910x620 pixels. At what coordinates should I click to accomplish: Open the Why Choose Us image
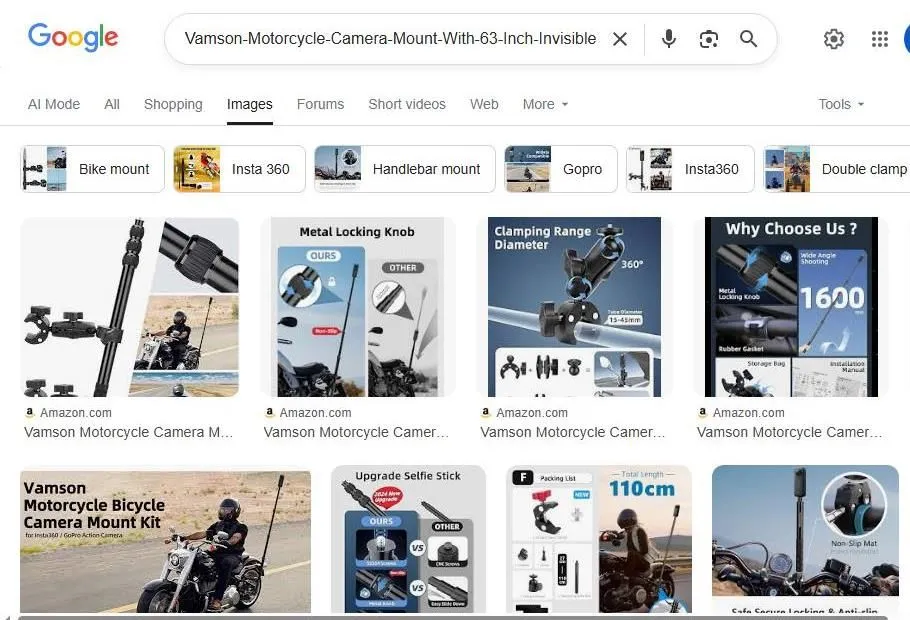pos(791,307)
